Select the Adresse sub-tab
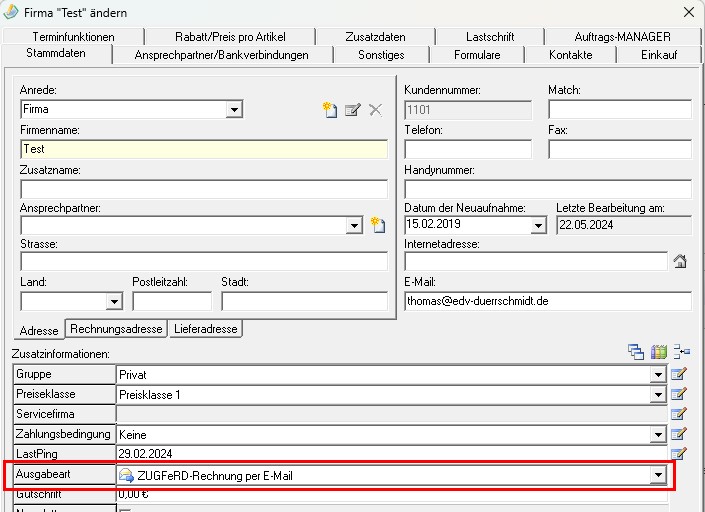 tap(39, 330)
